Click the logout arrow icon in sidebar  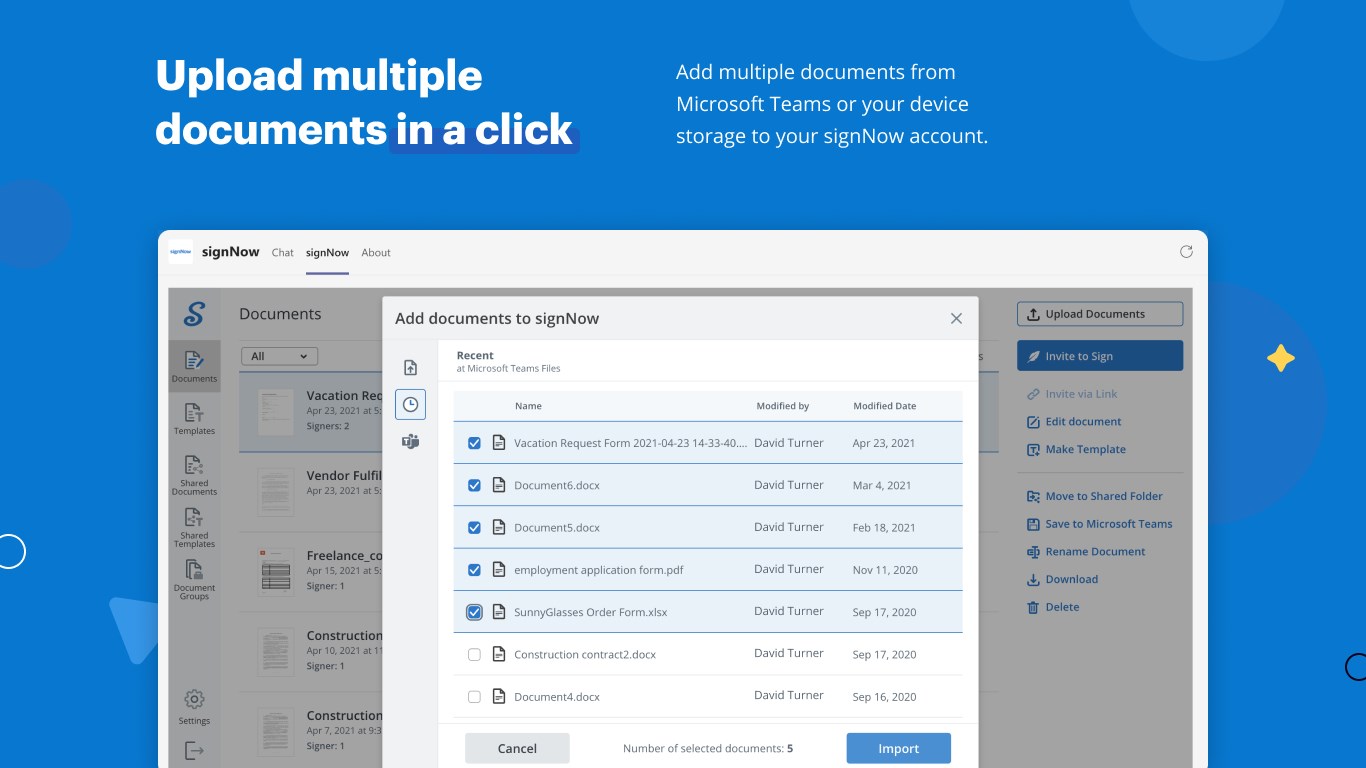tap(194, 750)
